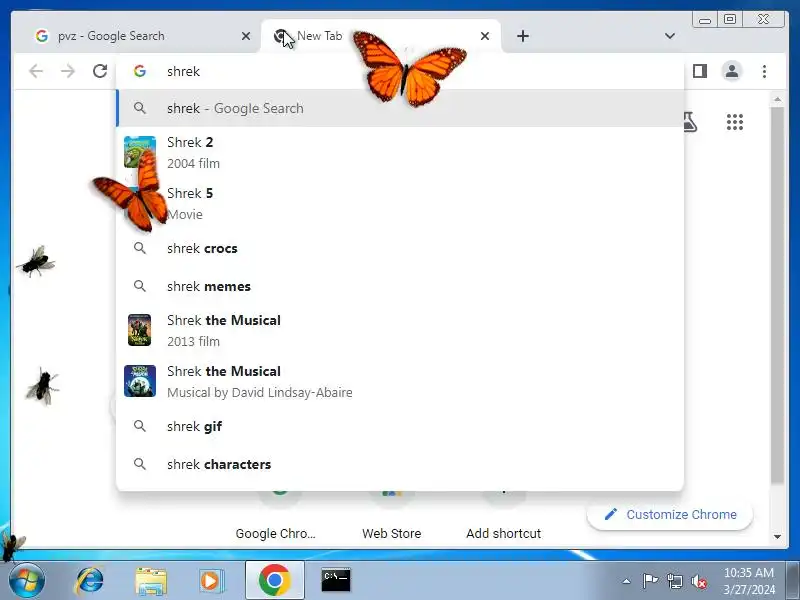
Task: Click the search icon beside shrek gif
Action: (x=140, y=427)
